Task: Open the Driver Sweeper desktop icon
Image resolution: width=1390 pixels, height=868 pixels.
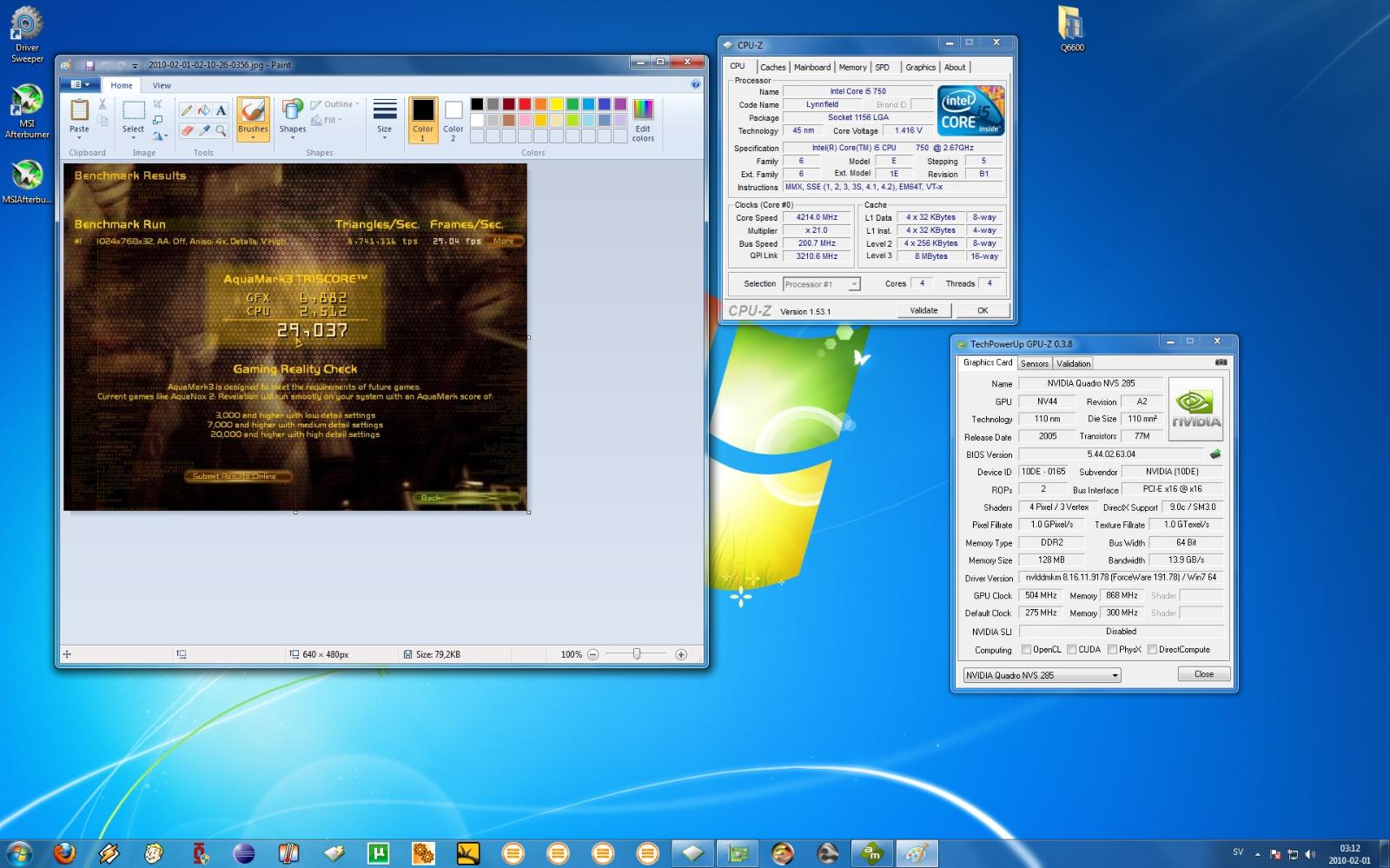Action: (27, 35)
